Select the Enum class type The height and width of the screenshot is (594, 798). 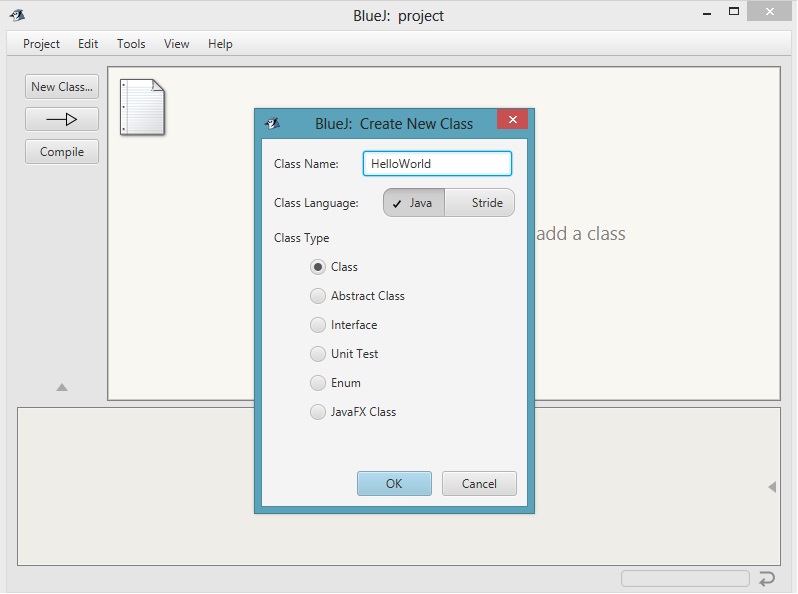click(x=318, y=383)
